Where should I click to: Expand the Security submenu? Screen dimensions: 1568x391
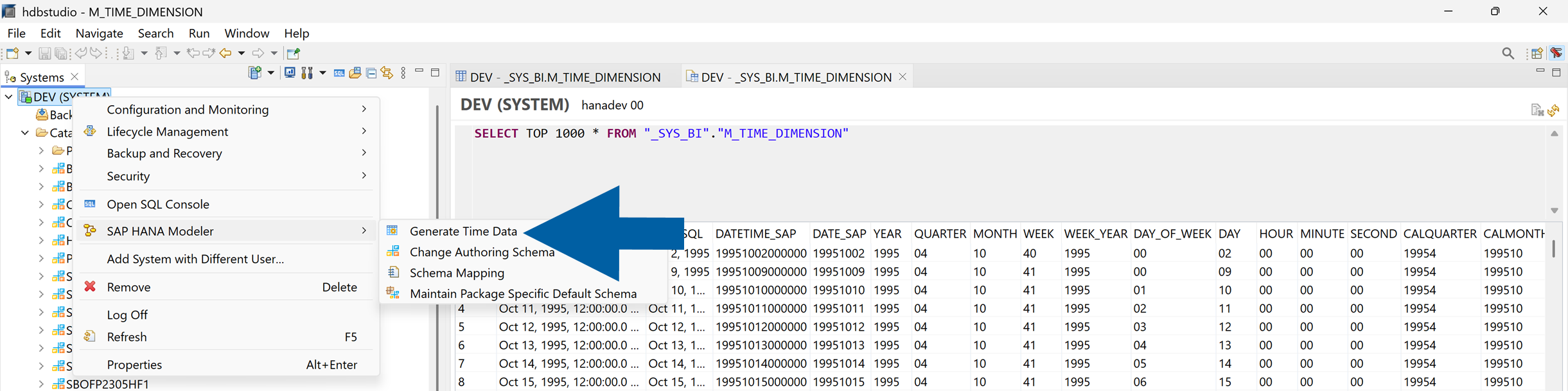(226, 175)
